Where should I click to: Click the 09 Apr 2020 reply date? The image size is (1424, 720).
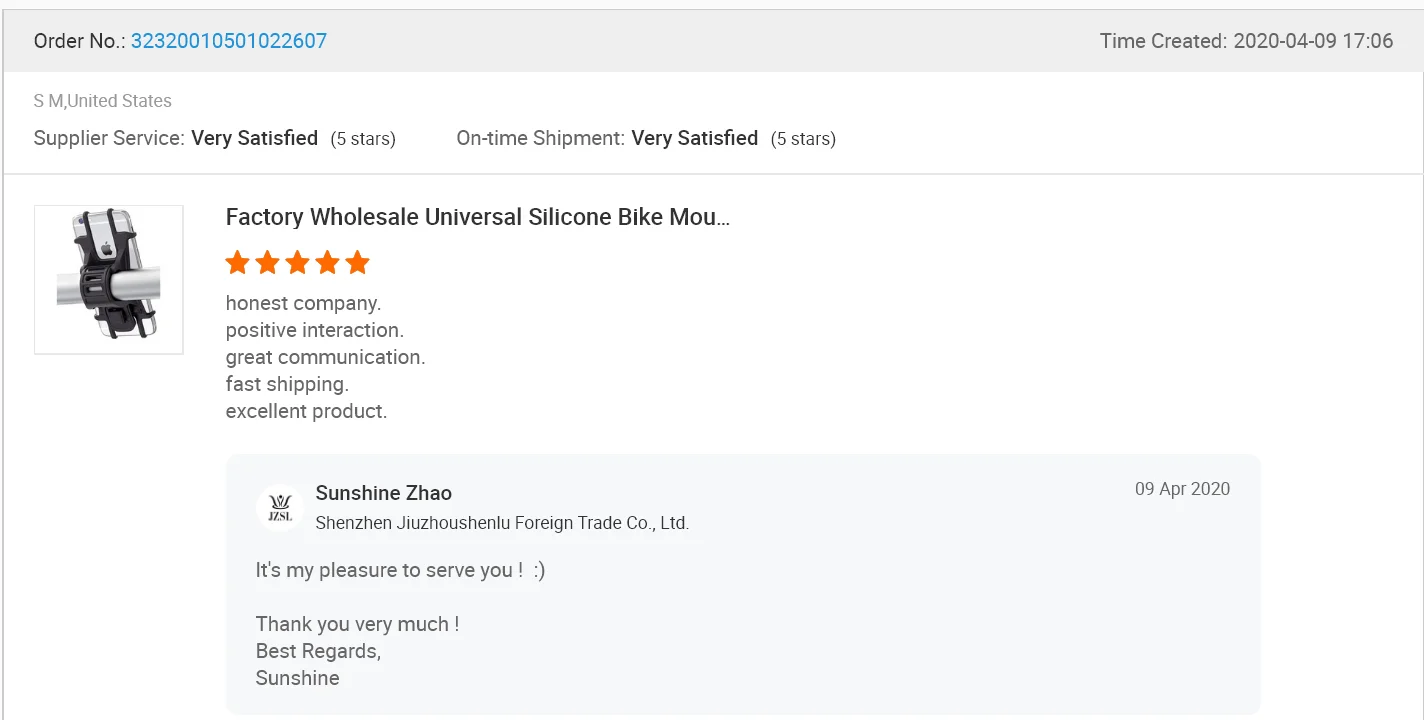coord(1182,489)
